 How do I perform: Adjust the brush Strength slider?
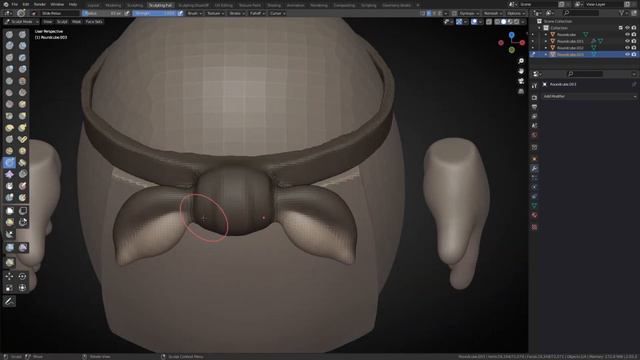coord(155,13)
